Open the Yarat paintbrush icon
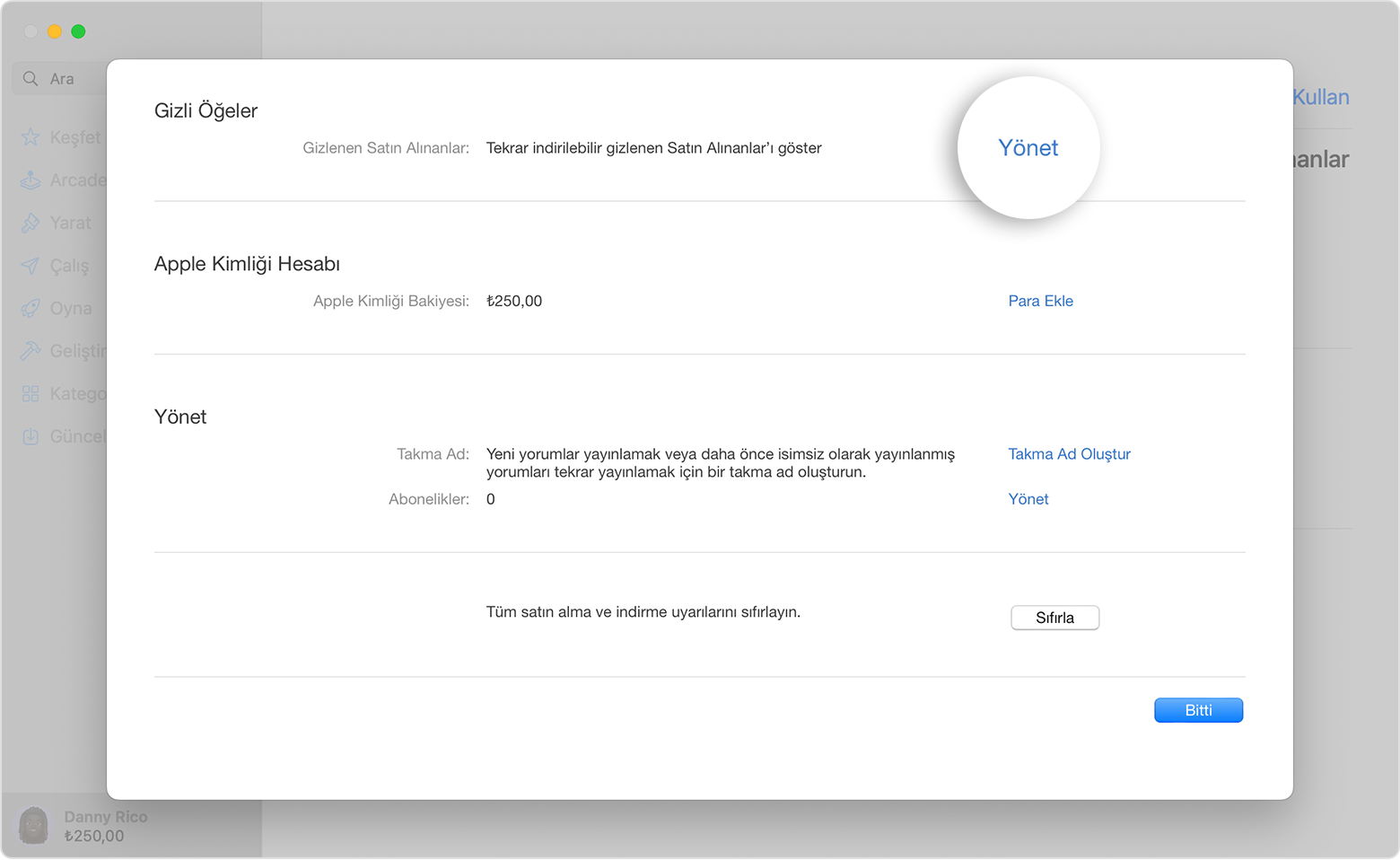The width and height of the screenshot is (1400, 860). pyautogui.click(x=31, y=223)
